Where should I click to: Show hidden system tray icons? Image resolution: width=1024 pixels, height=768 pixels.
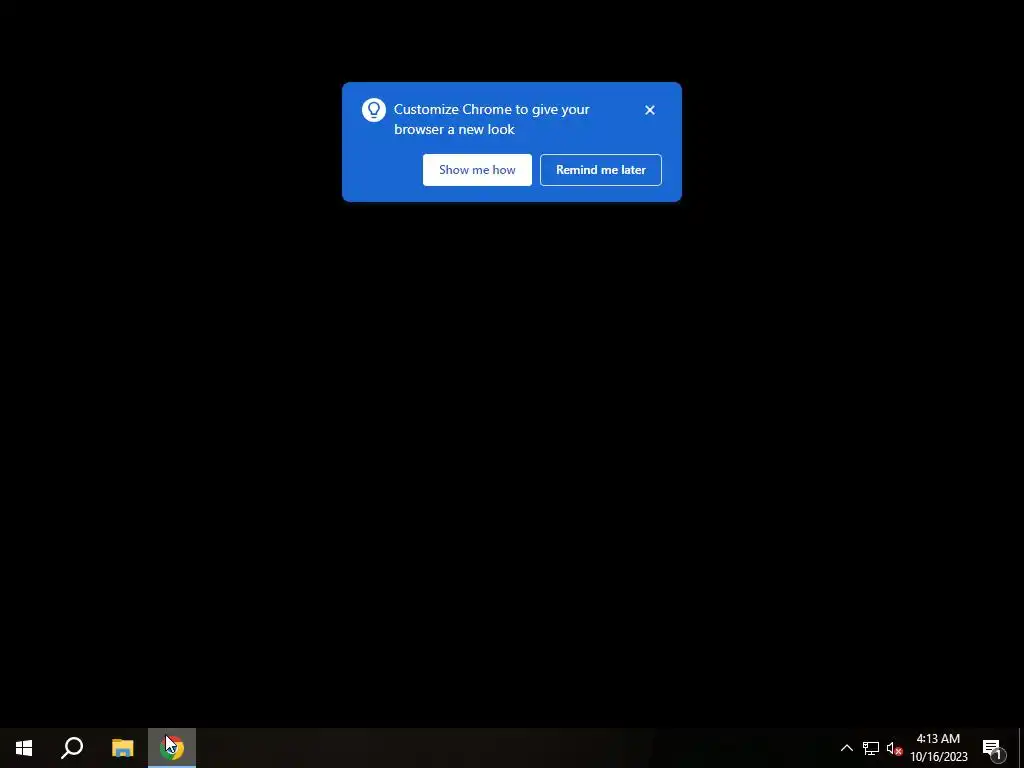coord(846,748)
